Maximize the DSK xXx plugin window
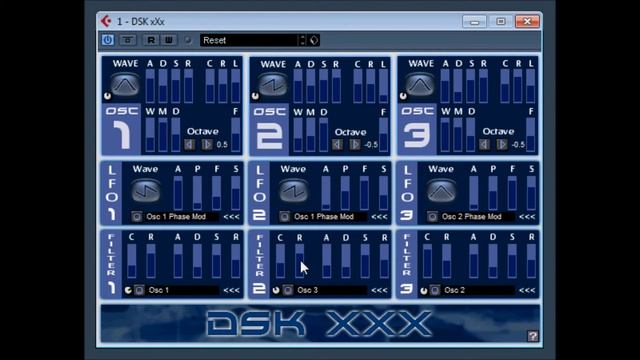 tap(500, 21)
